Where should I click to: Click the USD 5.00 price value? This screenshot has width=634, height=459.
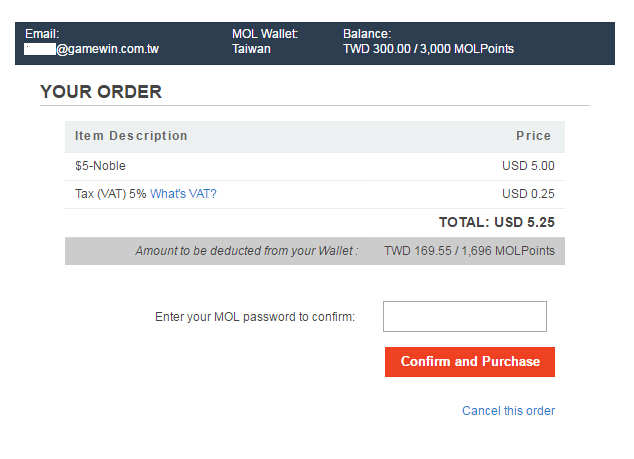point(528,166)
